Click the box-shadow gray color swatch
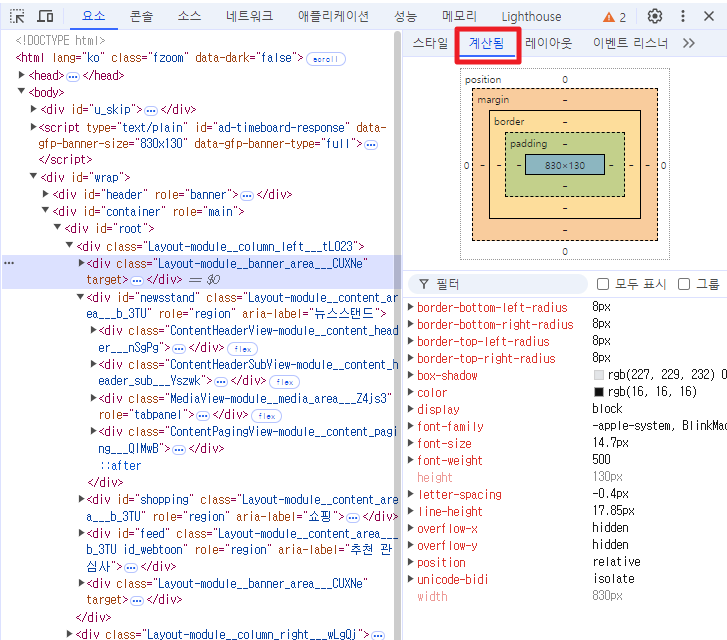 pyautogui.click(x=599, y=375)
